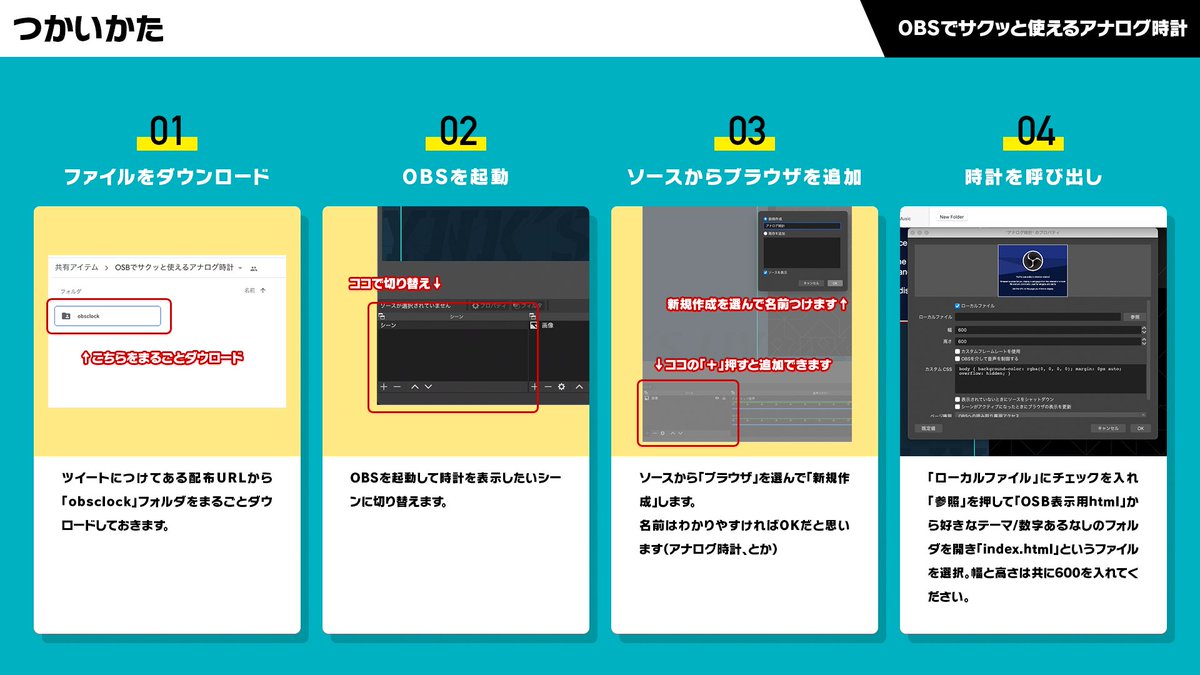
Task: Expand the OSBでサクッと使えるアナログ時計 breadcrumb dropdown arrow
Action: tap(238, 268)
